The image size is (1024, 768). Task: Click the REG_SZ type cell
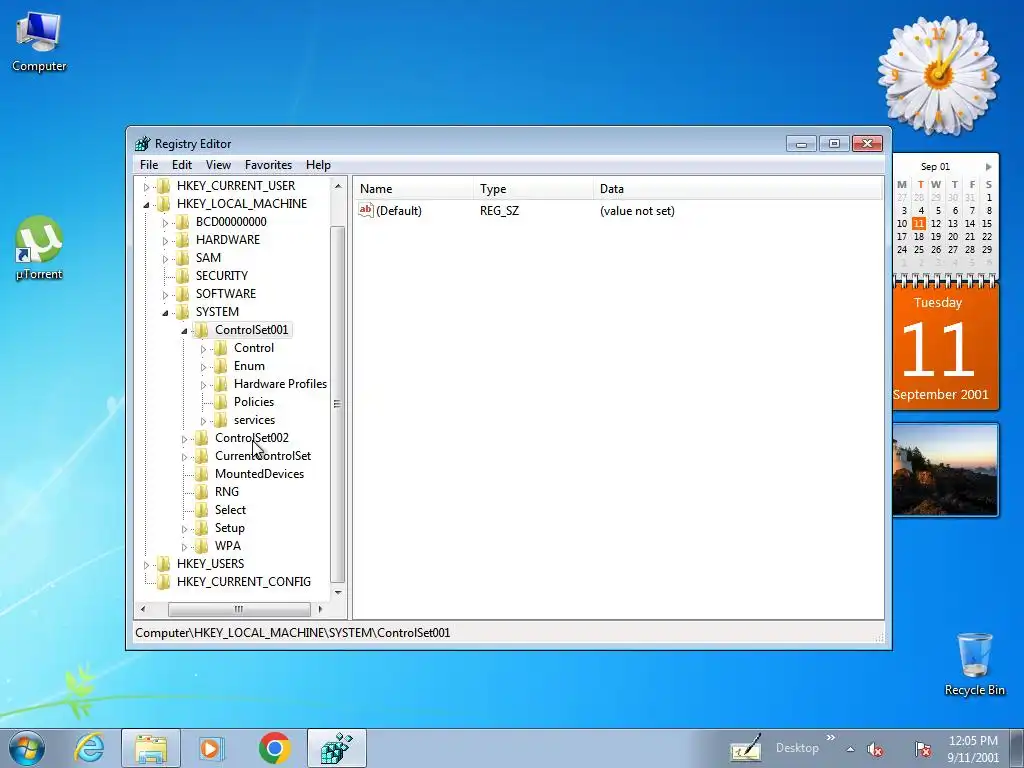[499, 211]
